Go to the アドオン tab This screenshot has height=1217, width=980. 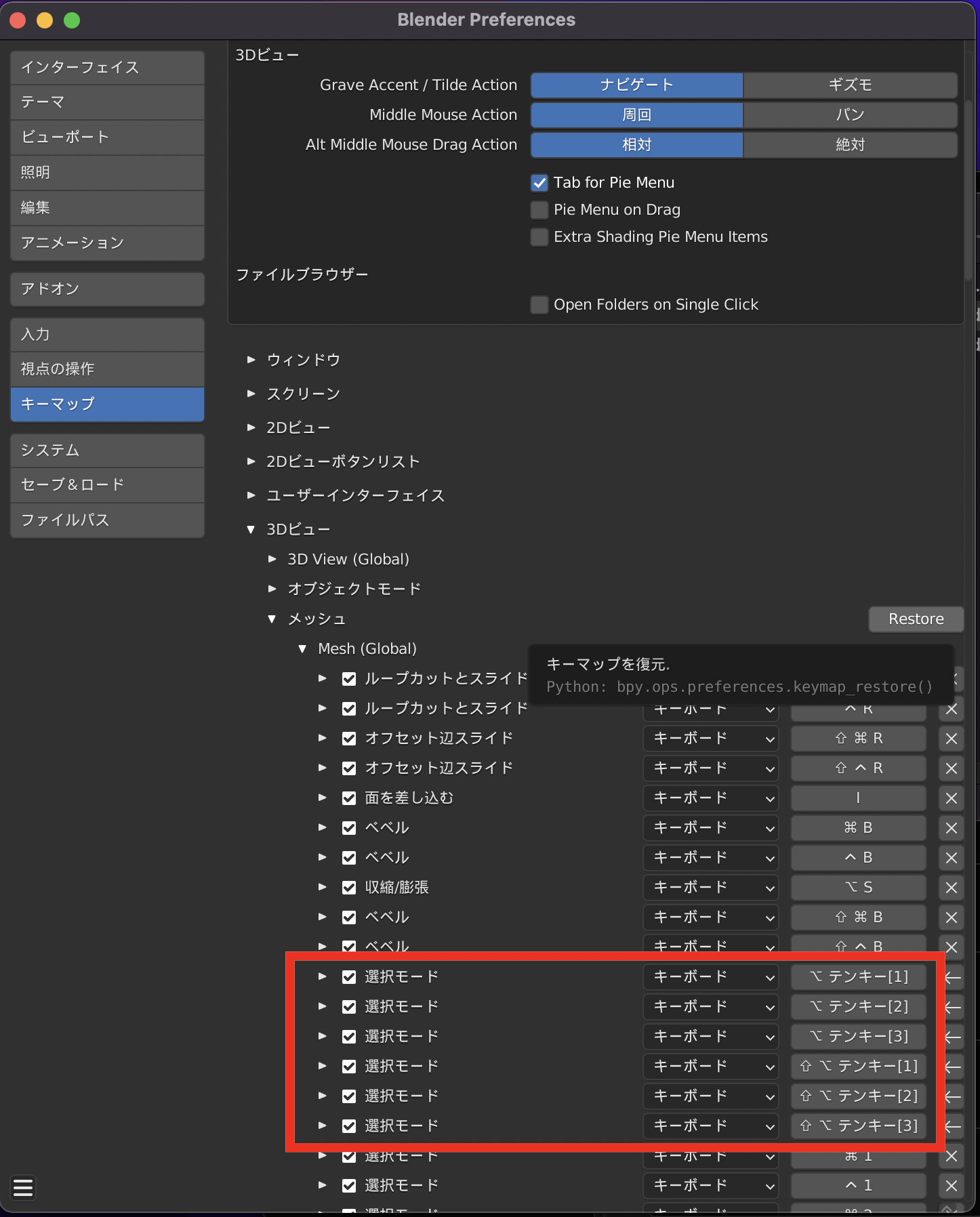tap(107, 289)
